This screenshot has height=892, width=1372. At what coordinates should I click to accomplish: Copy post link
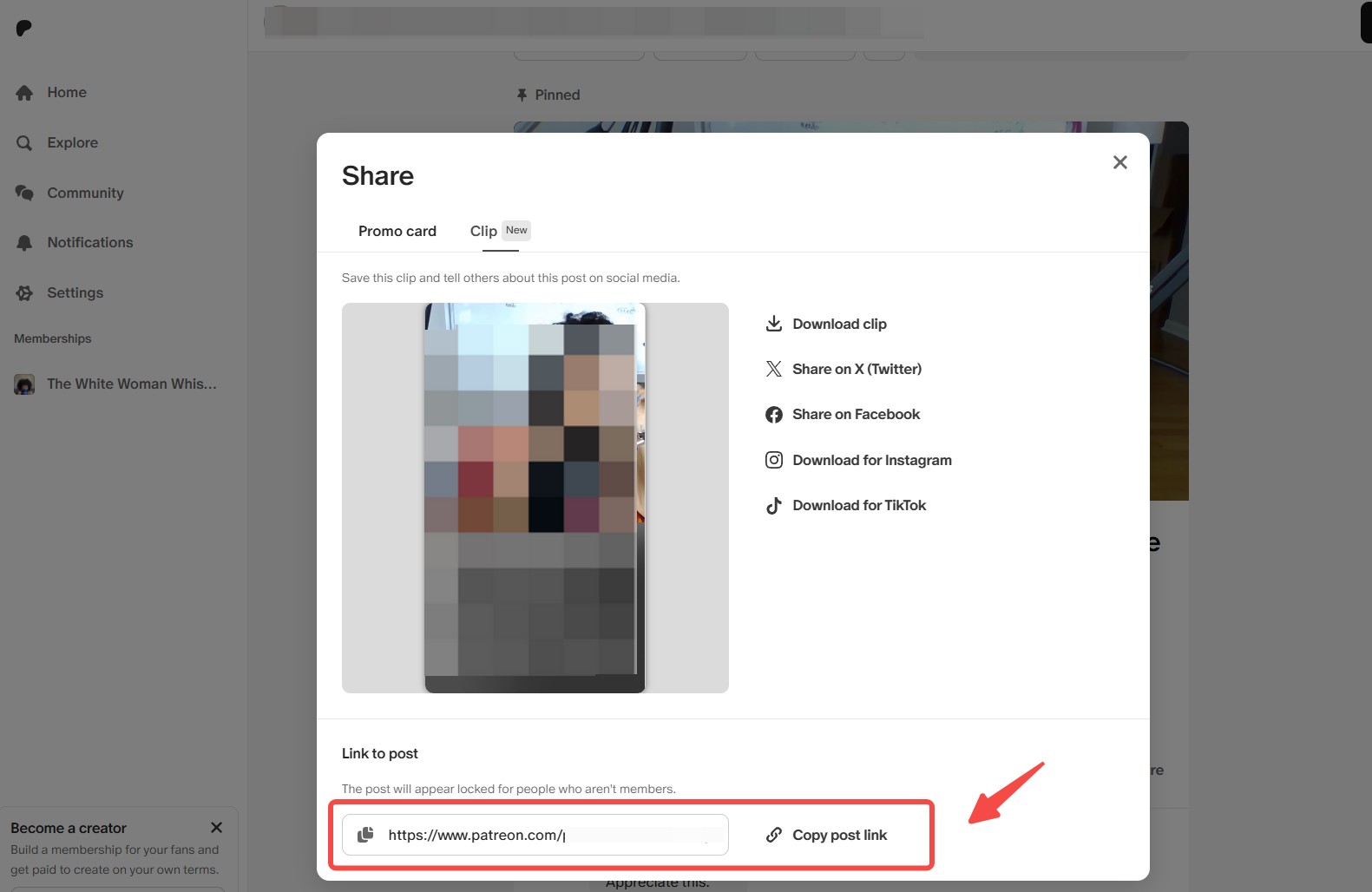(x=826, y=835)
